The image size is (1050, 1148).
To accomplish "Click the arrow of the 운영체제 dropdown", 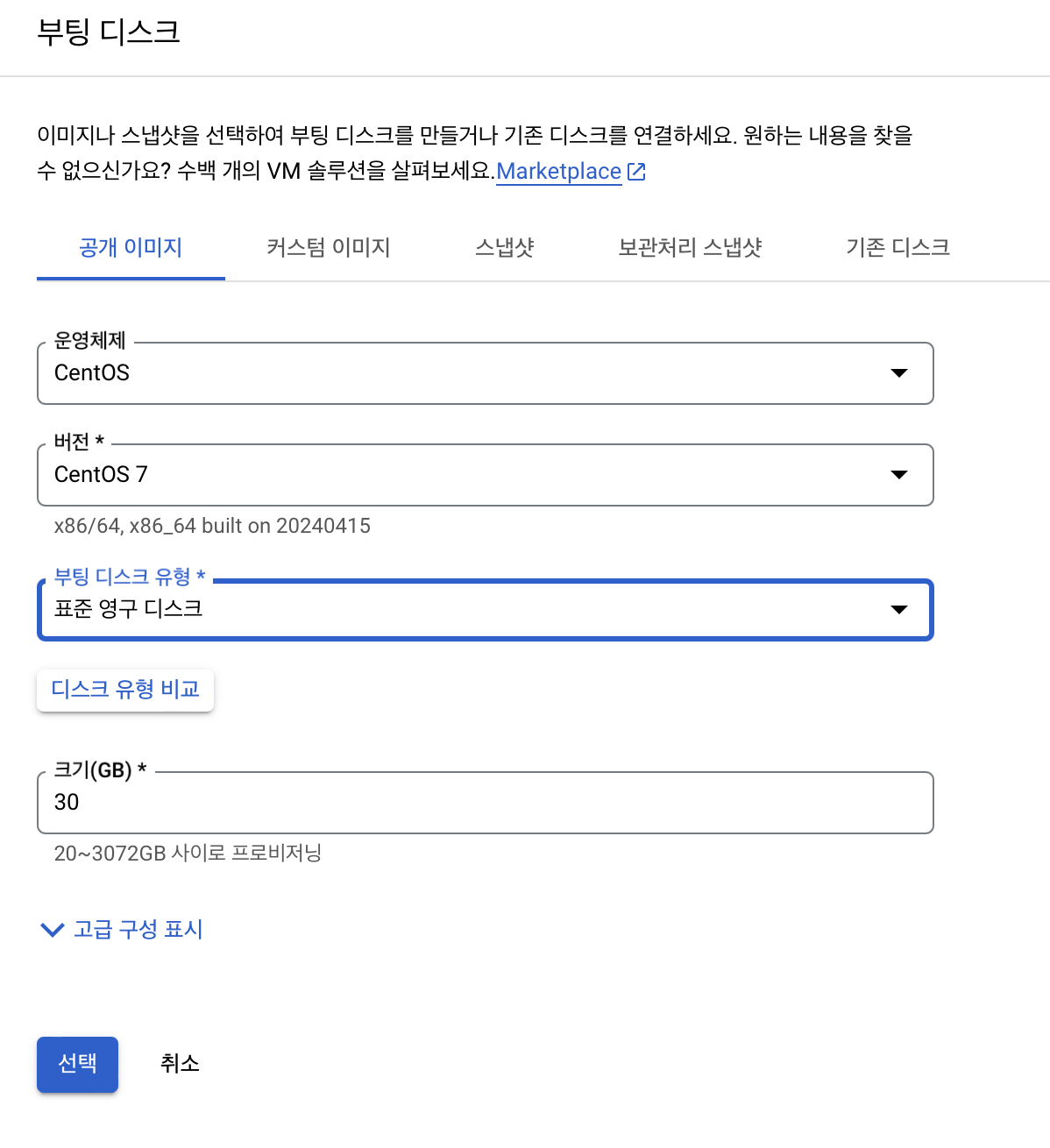I will [x=899, y=373].
